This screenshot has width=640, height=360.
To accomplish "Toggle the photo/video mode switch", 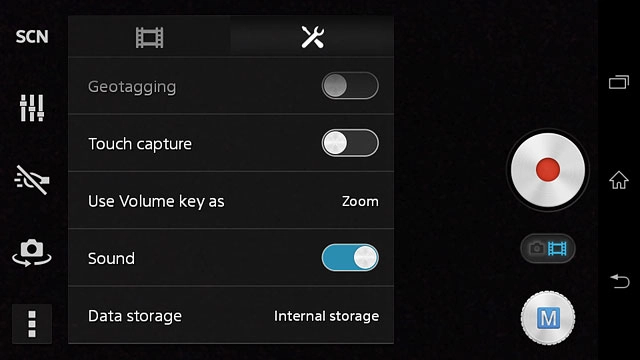I will (548, 248).
